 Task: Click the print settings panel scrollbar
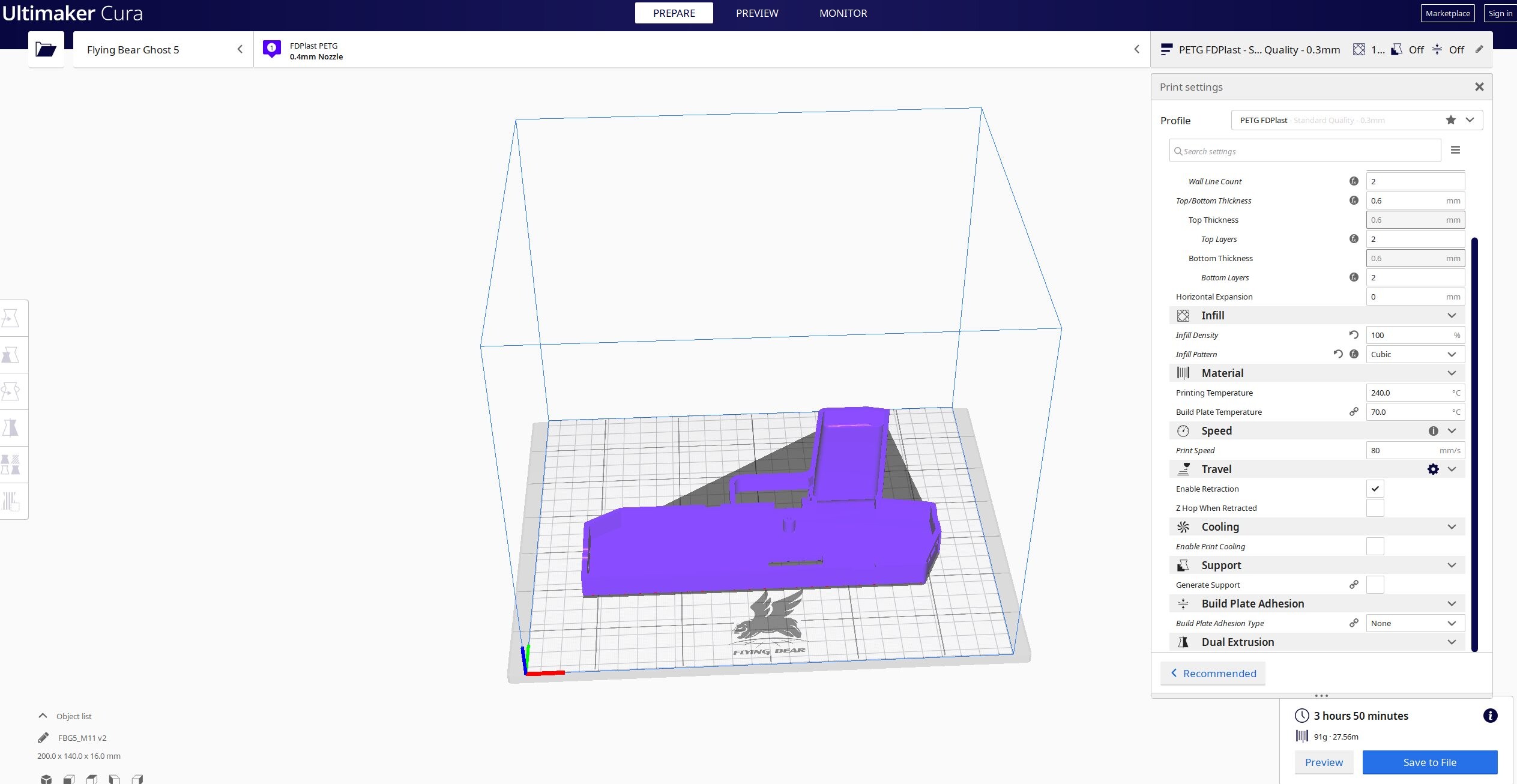[x=1474, y=444]
